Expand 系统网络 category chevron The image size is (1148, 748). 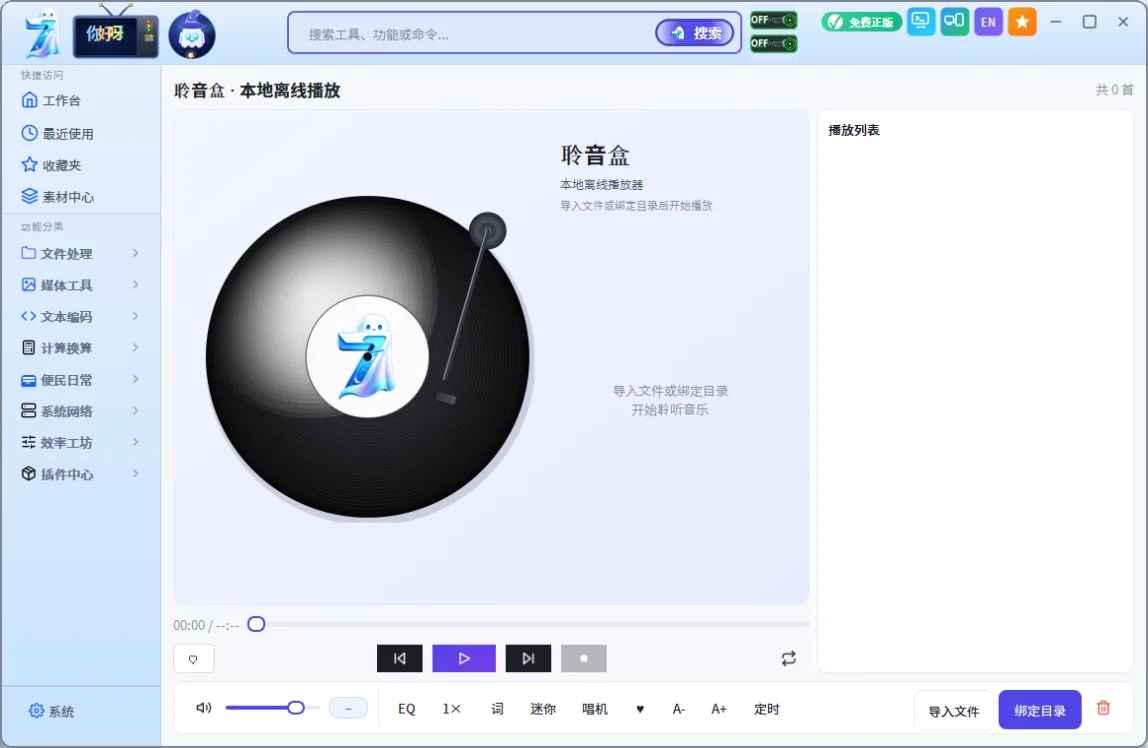[x=135, y=411]
